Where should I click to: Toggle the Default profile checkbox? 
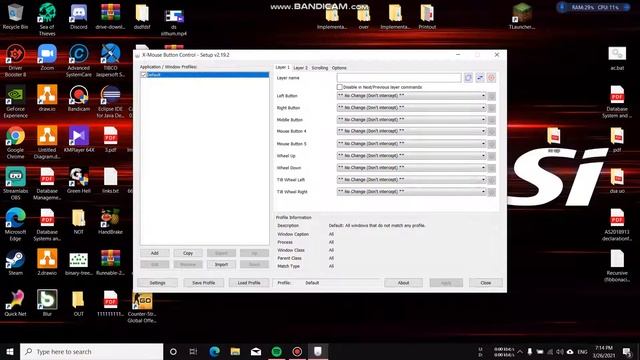[x=143, y=75]
